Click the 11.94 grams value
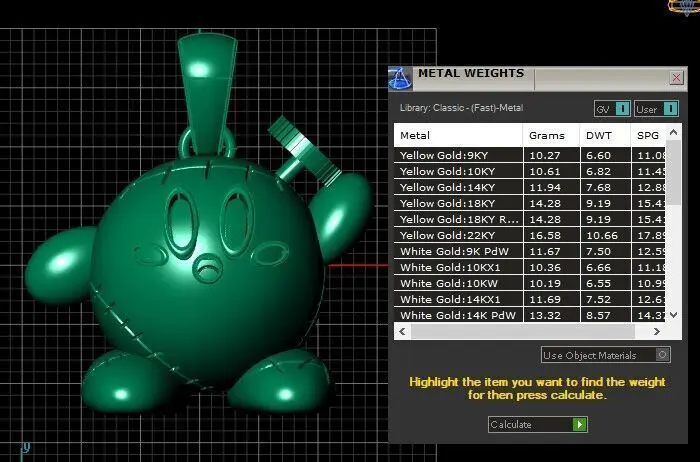The width and height of the screenshot is (700, 462). point(544,187)
